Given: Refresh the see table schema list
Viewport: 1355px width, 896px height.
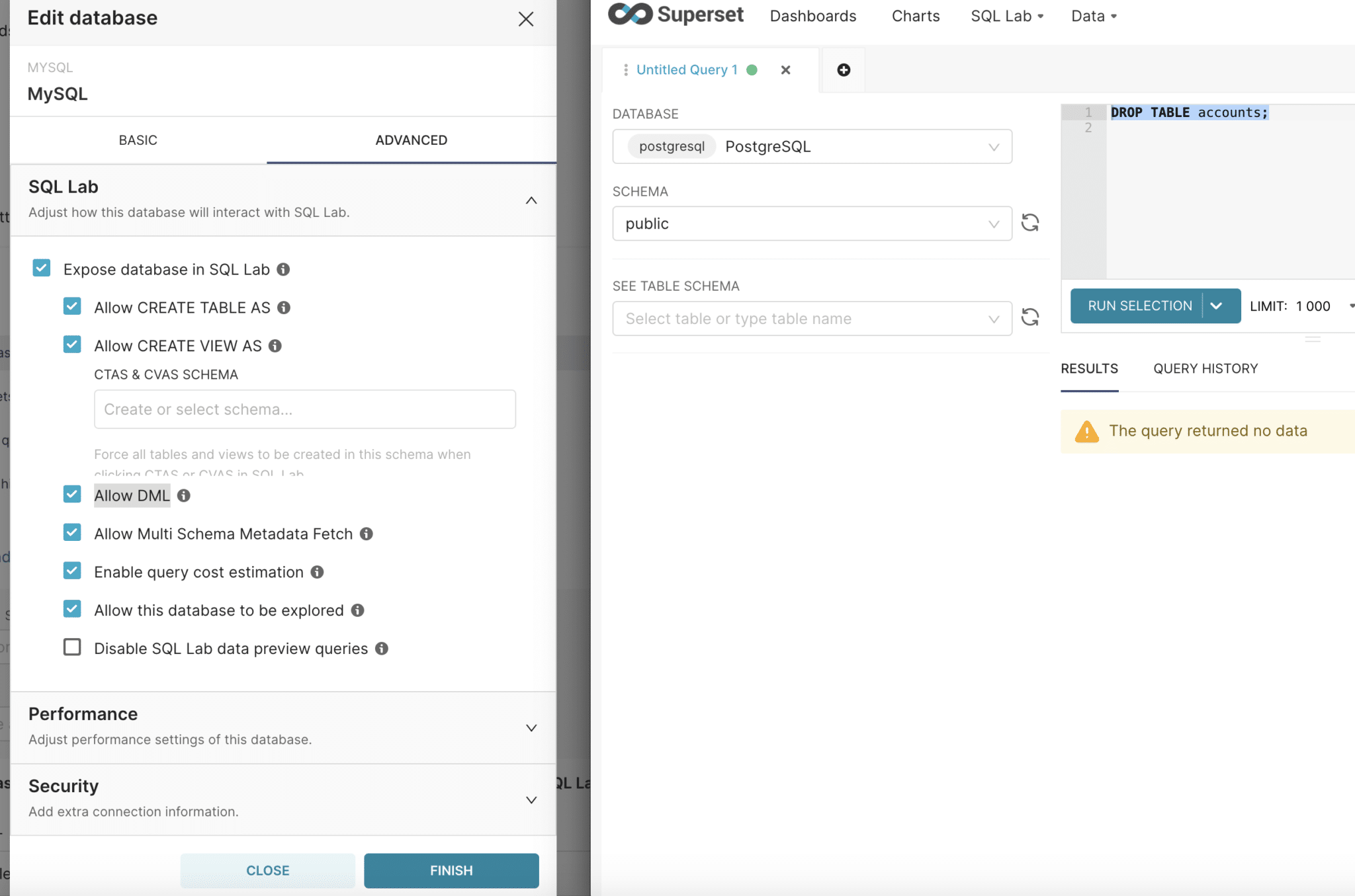Looking at the screenshot, I should click(1030, 317).
